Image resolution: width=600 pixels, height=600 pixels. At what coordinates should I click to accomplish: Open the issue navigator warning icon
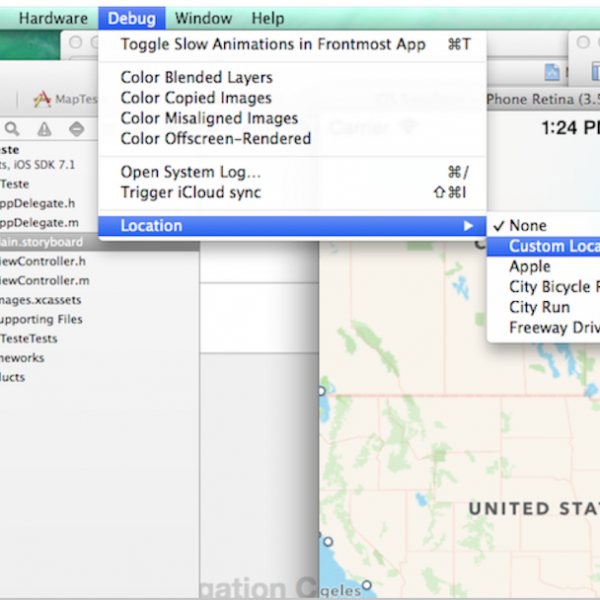click(44, 129)
